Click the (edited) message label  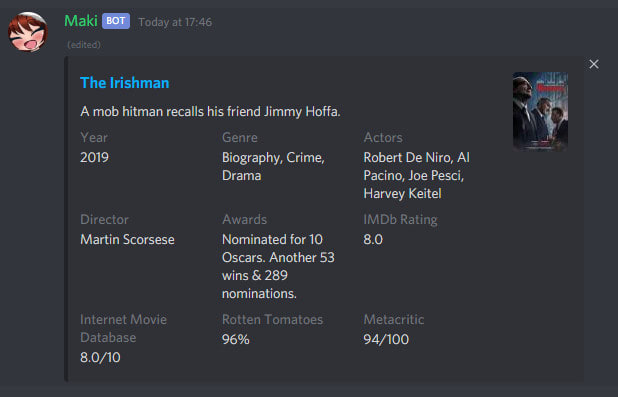[84, 45]
